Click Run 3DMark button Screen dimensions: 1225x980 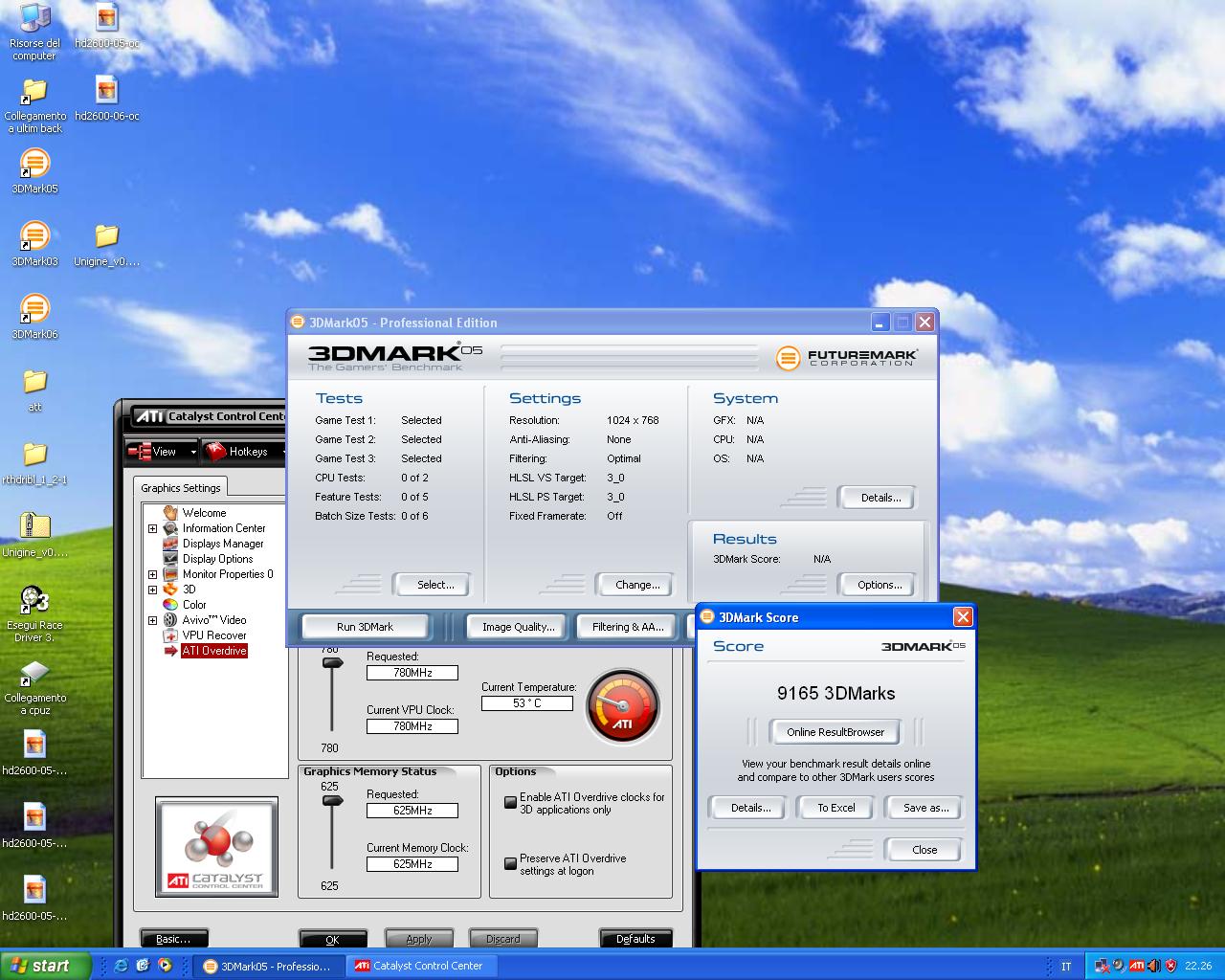(365, 627)
